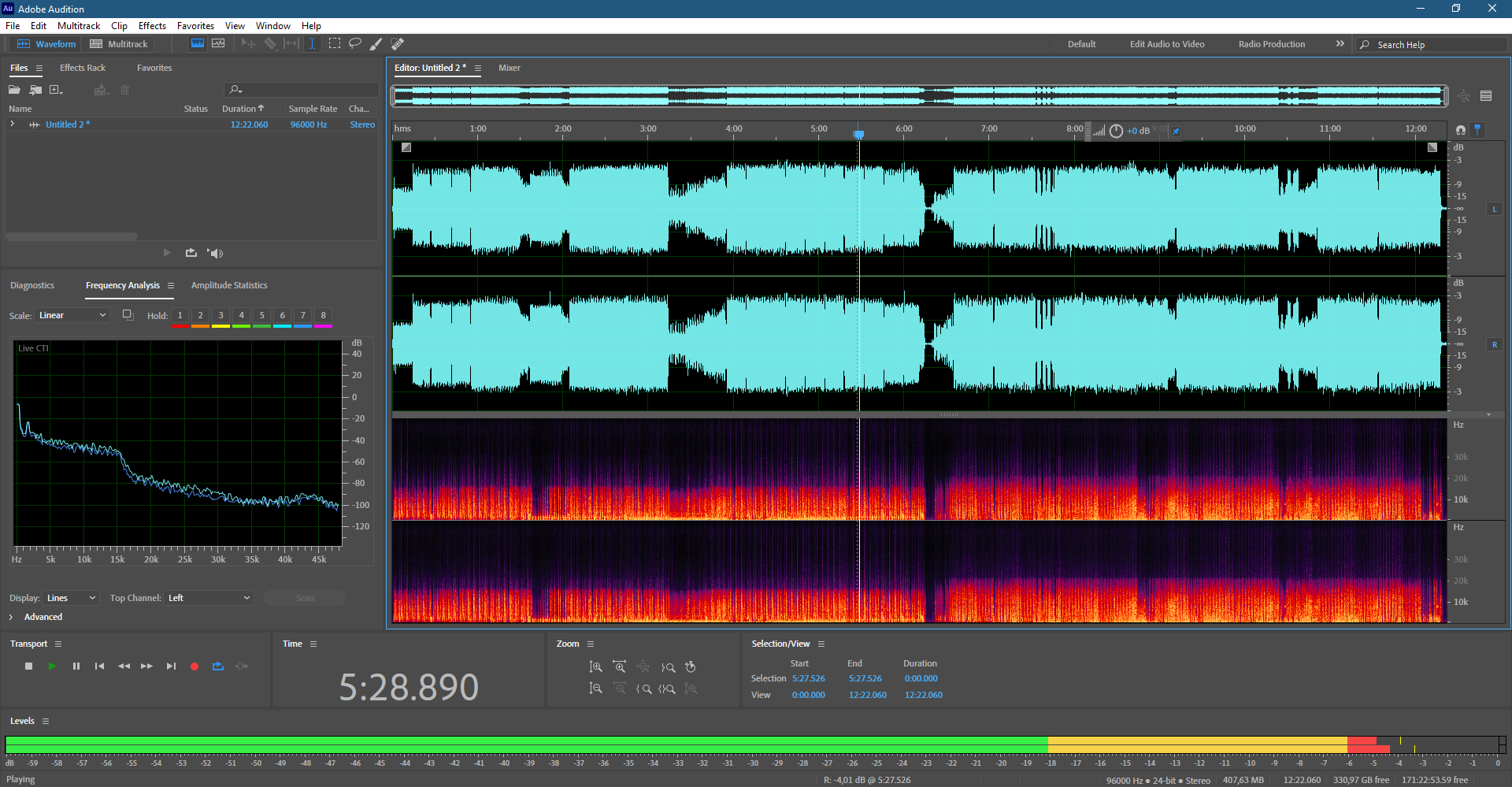
Task: Toggle the left channel L button
Action: click(x=1494, y=209)
